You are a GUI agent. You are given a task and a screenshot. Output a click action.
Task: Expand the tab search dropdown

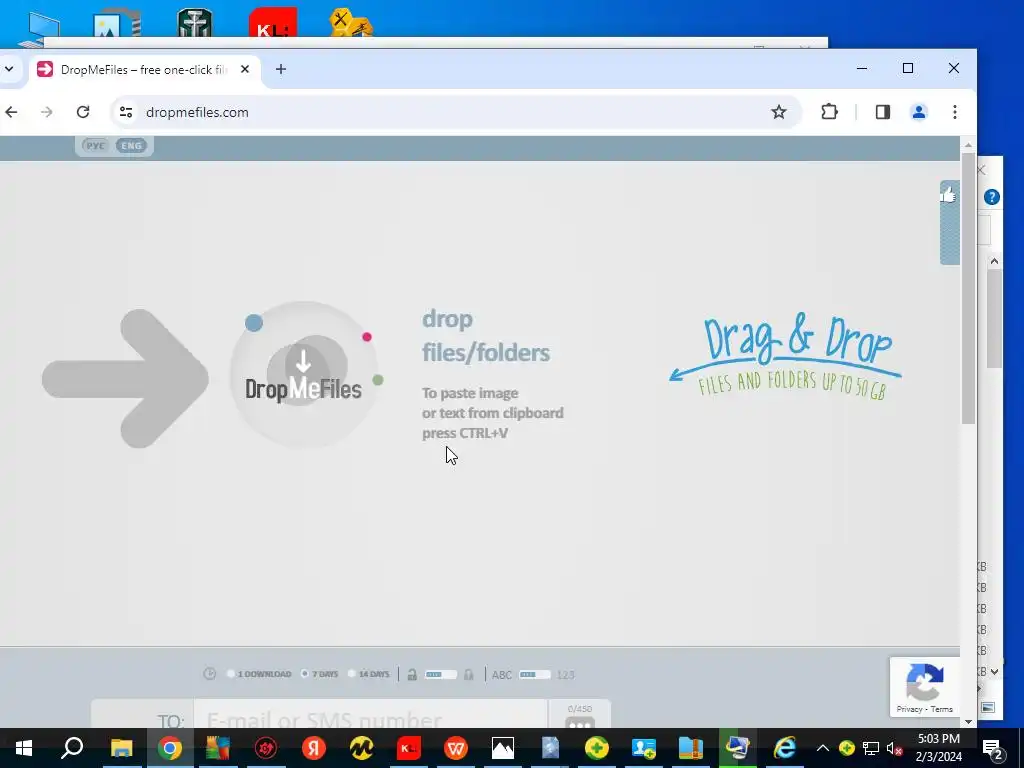pyautogui.click(x=9, y=69)
